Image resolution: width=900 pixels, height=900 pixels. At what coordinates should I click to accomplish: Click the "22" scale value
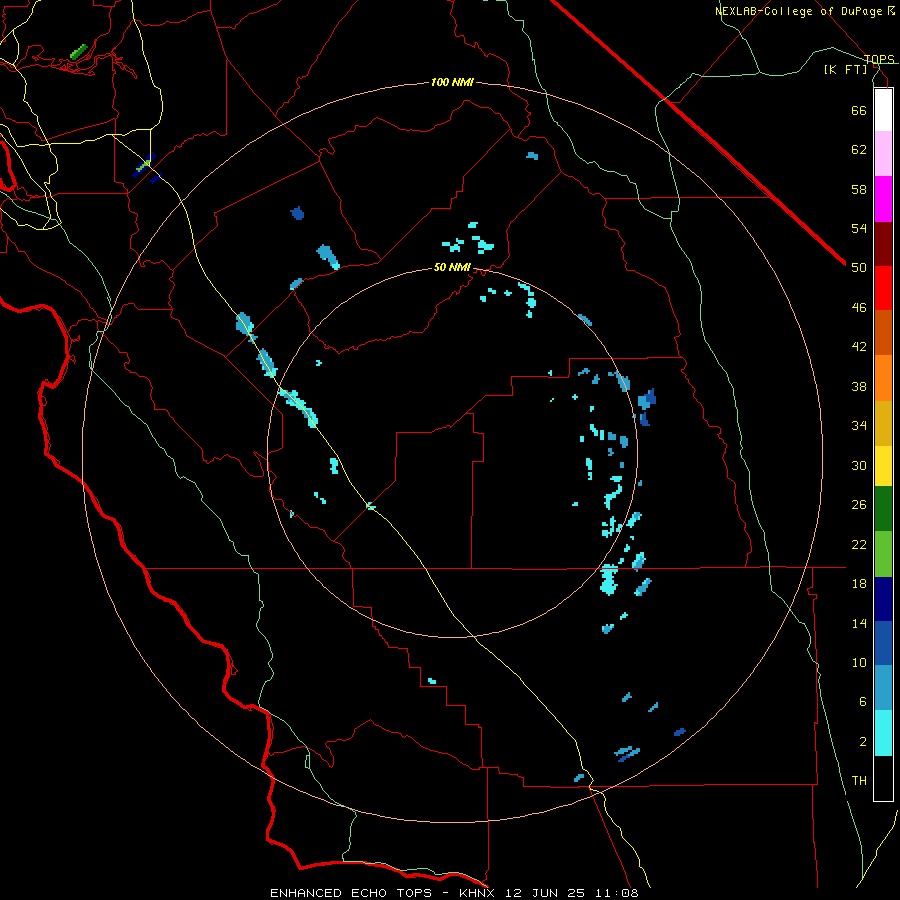[x=859, y=544]
